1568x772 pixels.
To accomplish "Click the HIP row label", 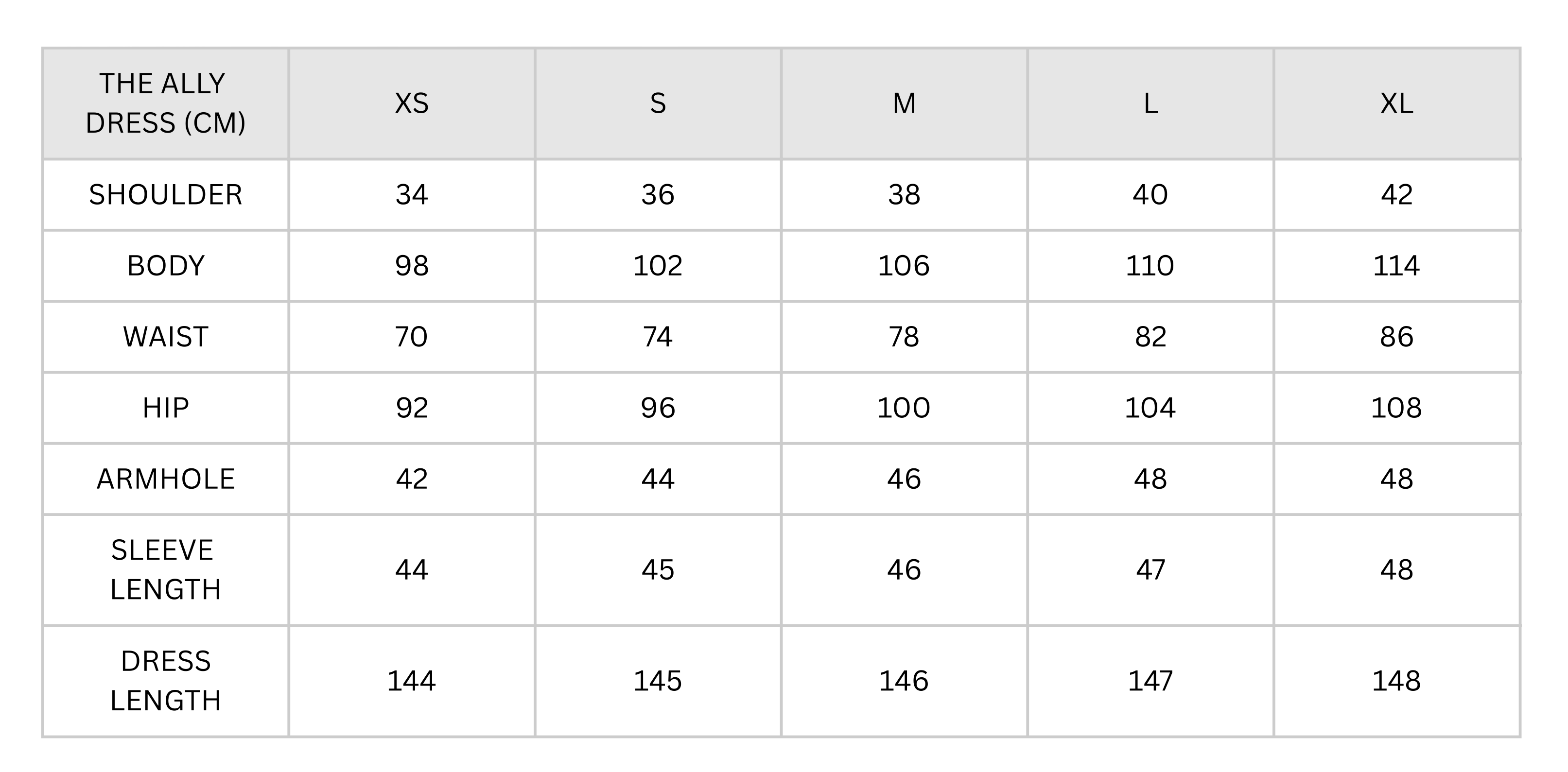I will 166,408.
